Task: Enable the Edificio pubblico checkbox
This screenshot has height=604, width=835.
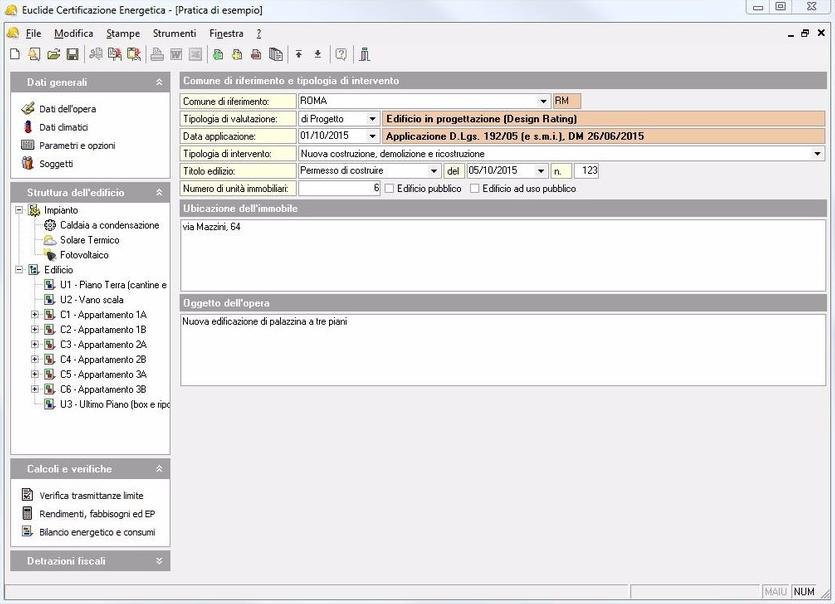Action: [x=390, y=188]
